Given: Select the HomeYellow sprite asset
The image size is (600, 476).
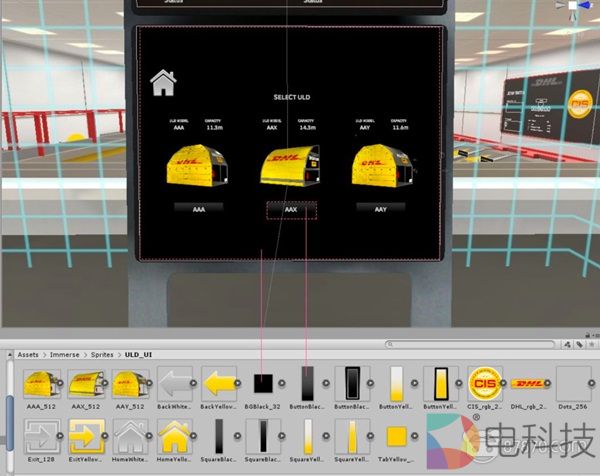Looking at the screenshot, I should [x=173, y=436].
